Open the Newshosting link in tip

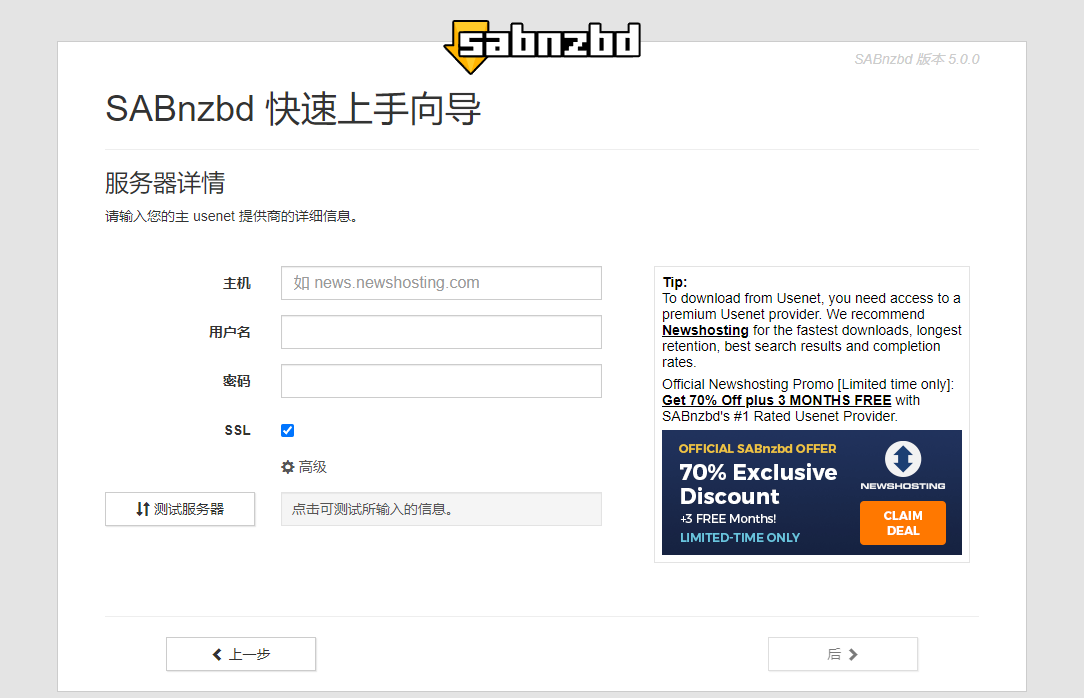(x=705, y=330)
